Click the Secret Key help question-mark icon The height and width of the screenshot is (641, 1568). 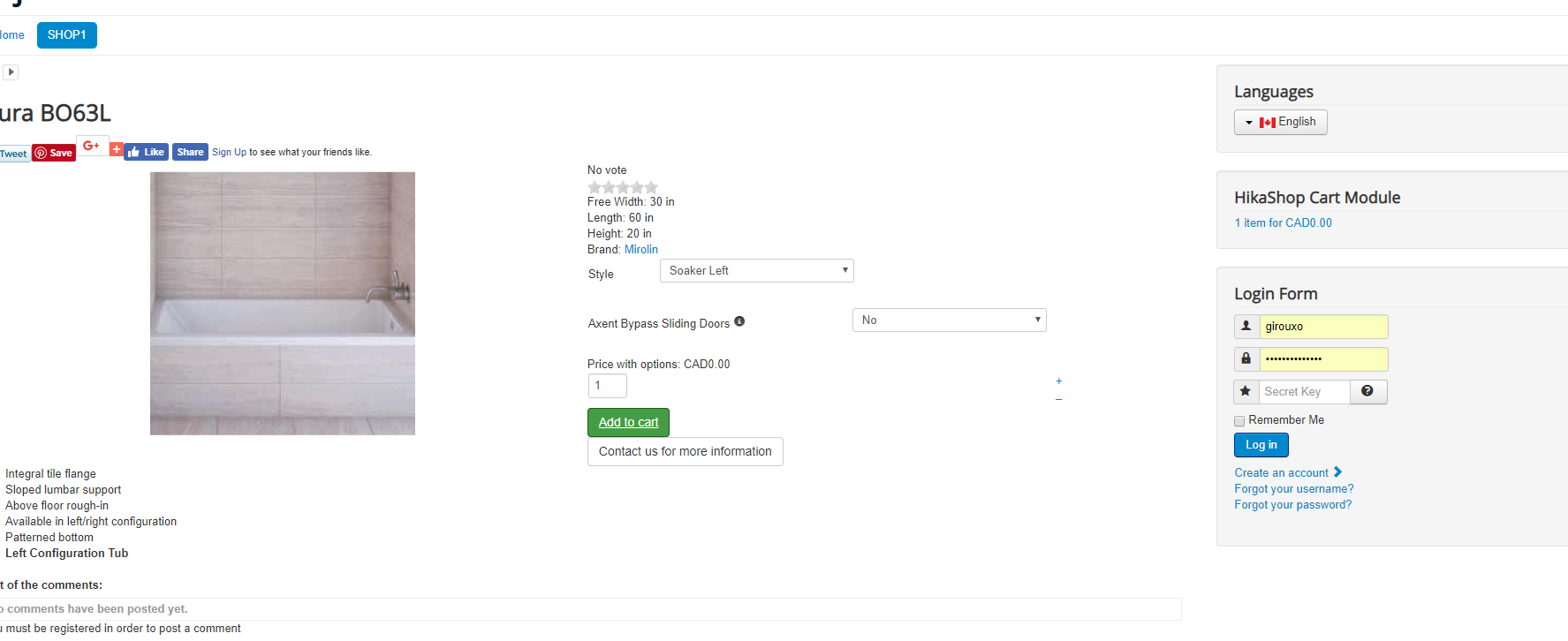[x=1367, y=391]
